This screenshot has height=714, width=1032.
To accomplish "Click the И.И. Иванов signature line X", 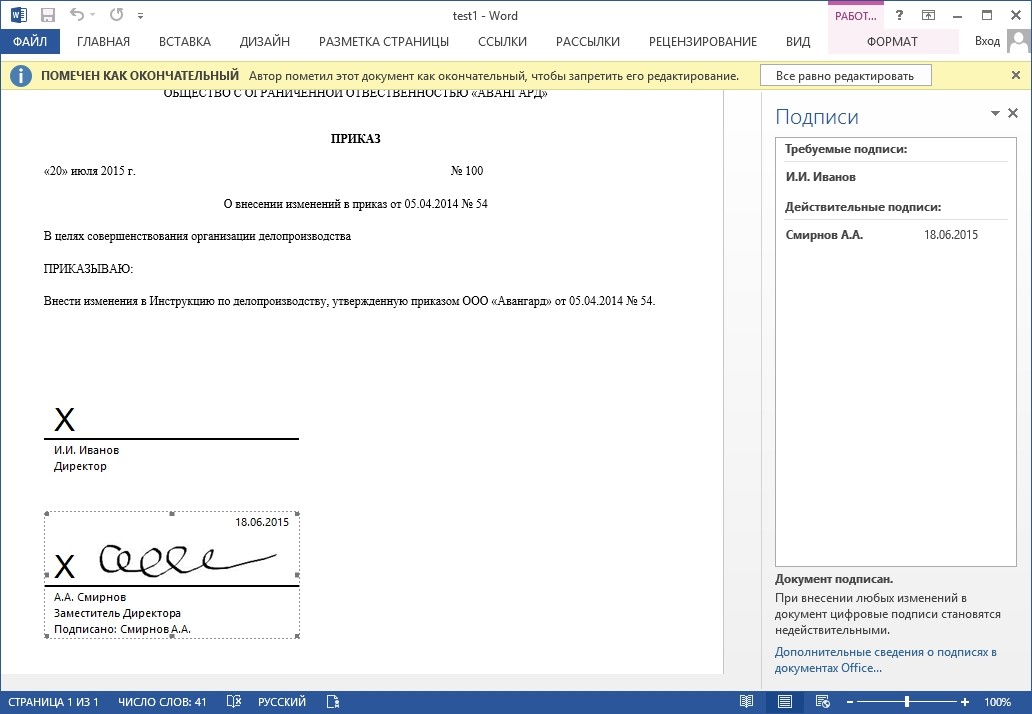I will tap(64, 420).
